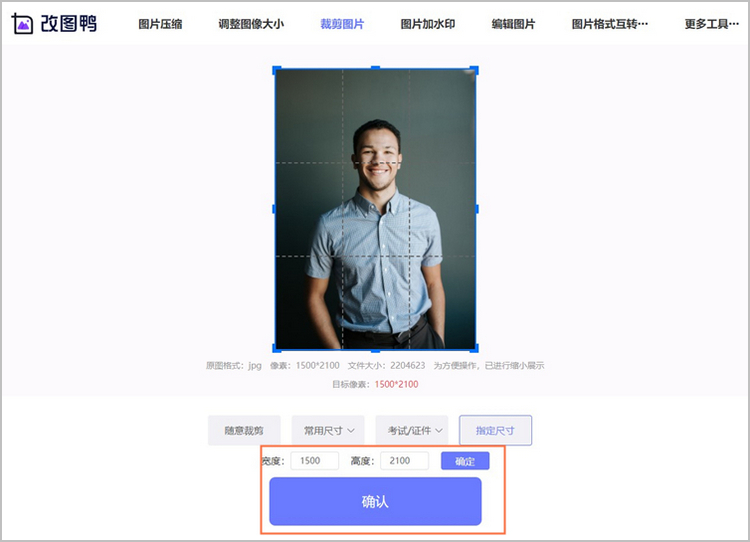This screenshot has height=542, width=750.
Task: Click the left edge midpoint crop handle
Action: (274, 209)
